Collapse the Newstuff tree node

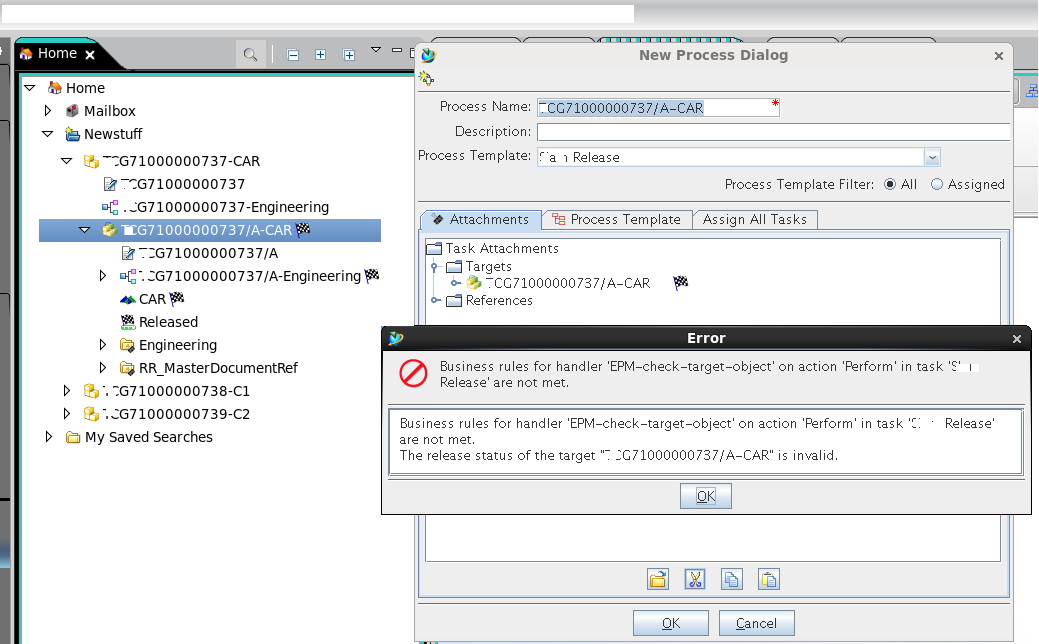click(45, 134)
